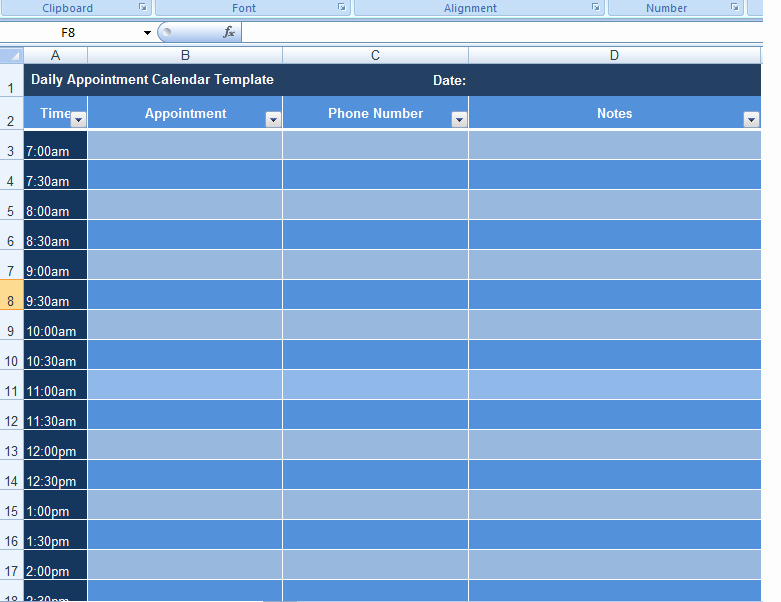Open Number group dialog launcher
Viewport: 781px width, 602px height.
point(735,7)
